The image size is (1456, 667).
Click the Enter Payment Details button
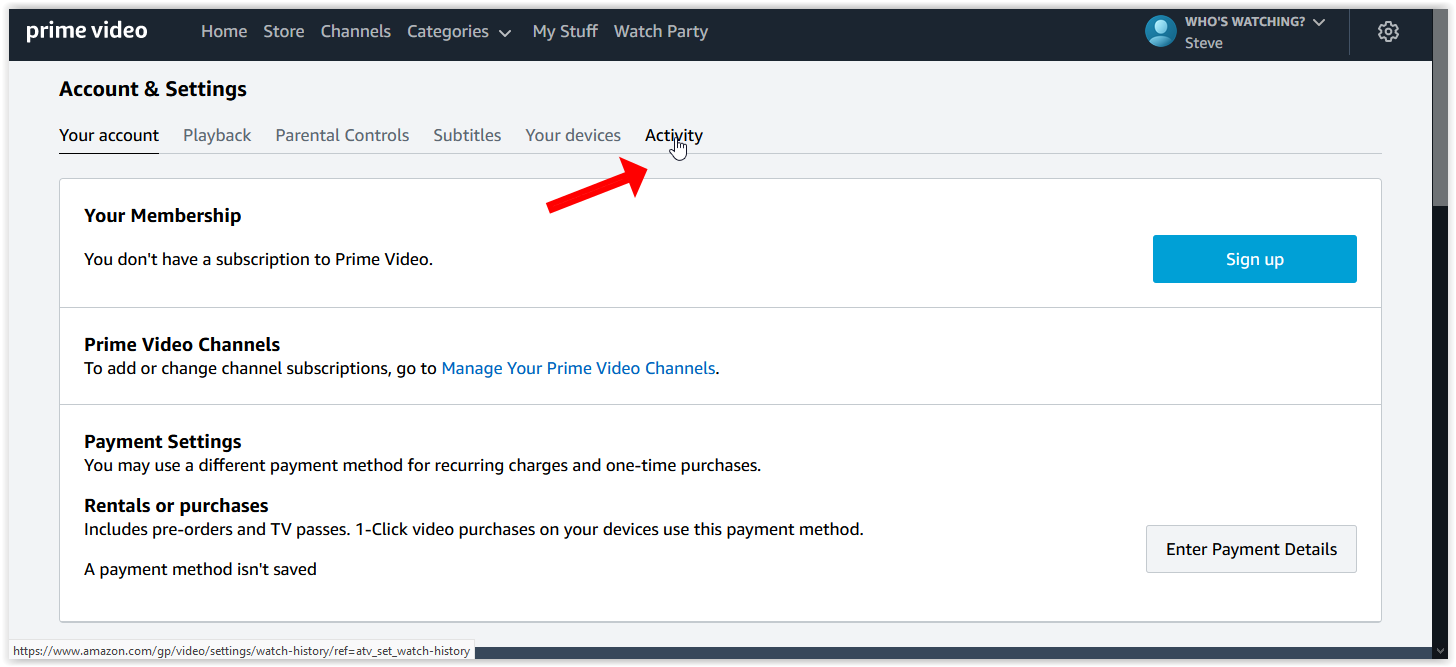1251,549
